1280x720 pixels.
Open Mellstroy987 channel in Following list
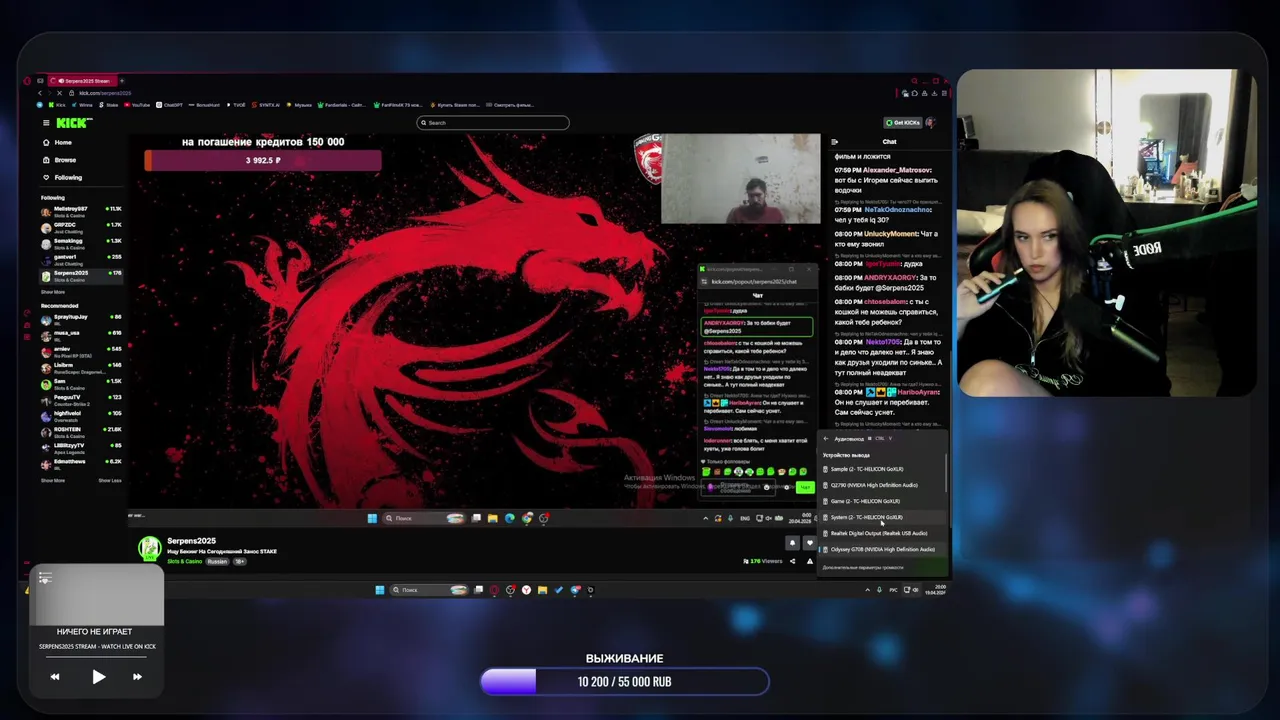(x=81, y=210)
